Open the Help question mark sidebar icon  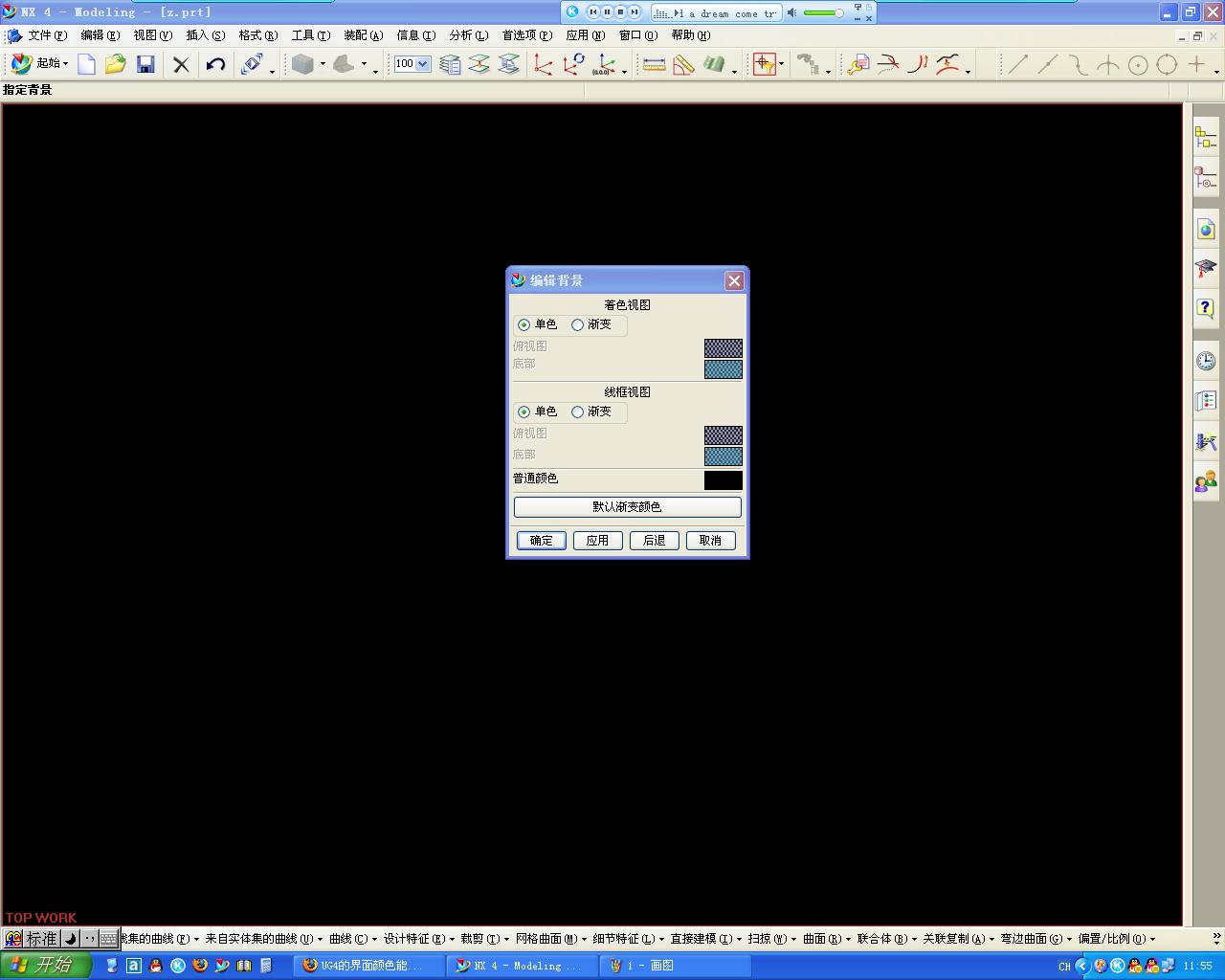tap(1206, 308)
